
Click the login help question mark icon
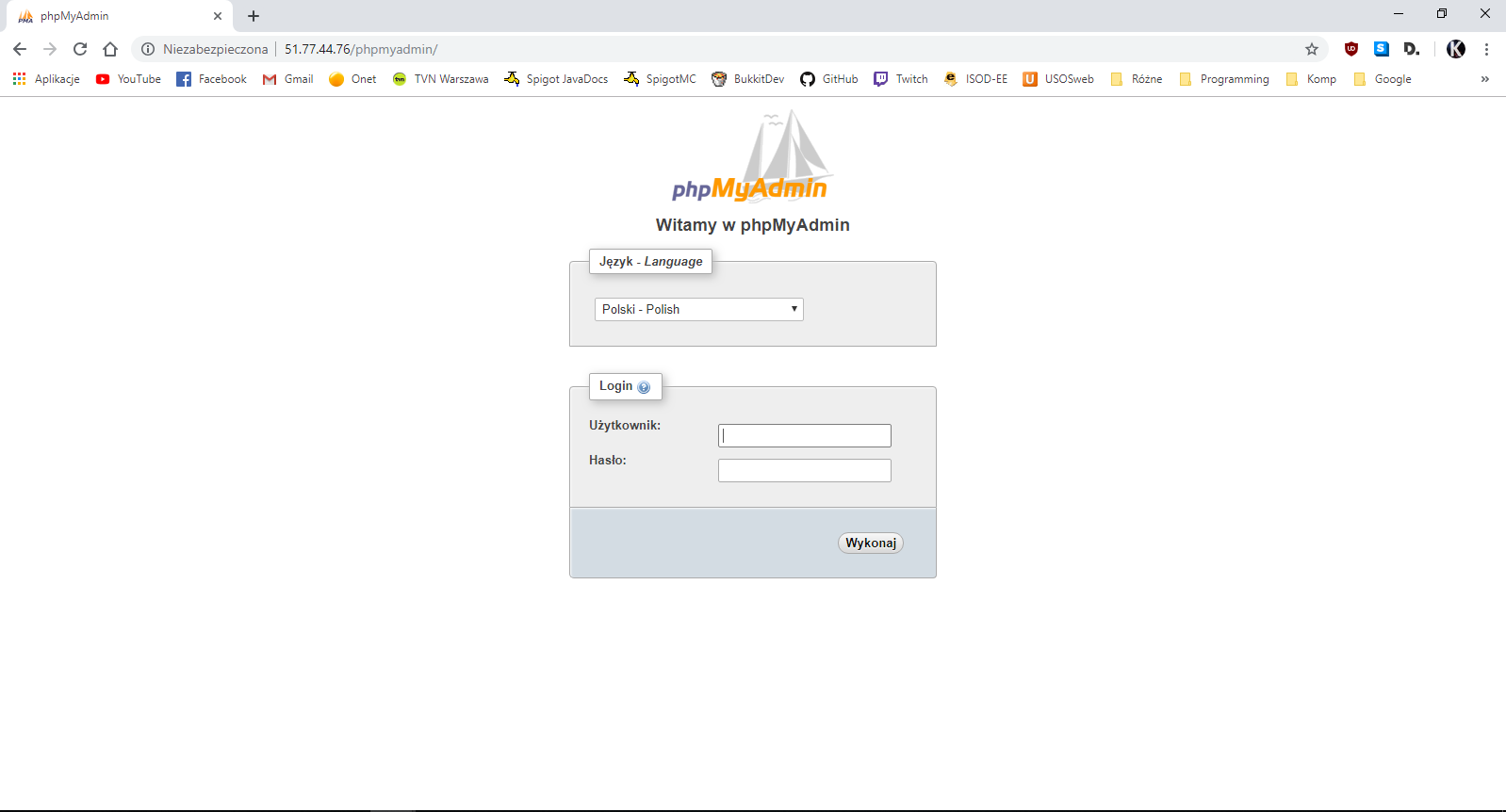click(644, 387)
